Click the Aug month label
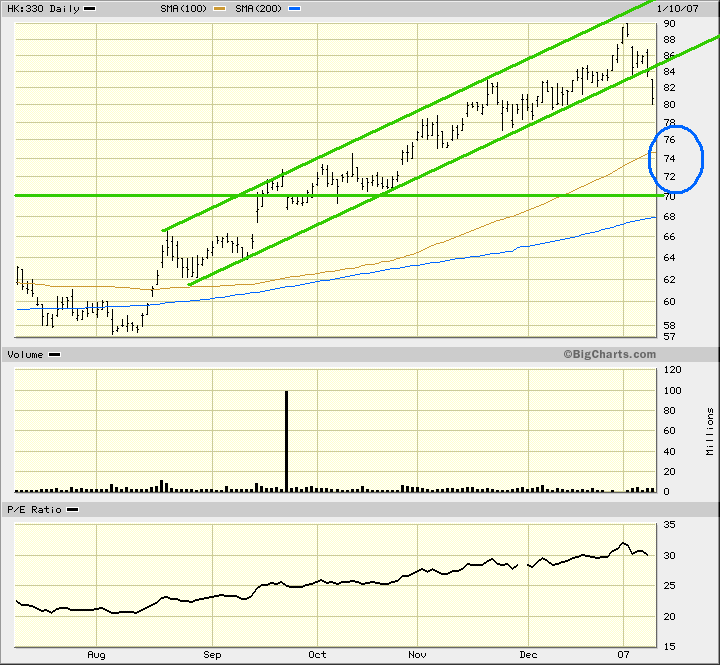720x665 pixels. coord(96,654)
